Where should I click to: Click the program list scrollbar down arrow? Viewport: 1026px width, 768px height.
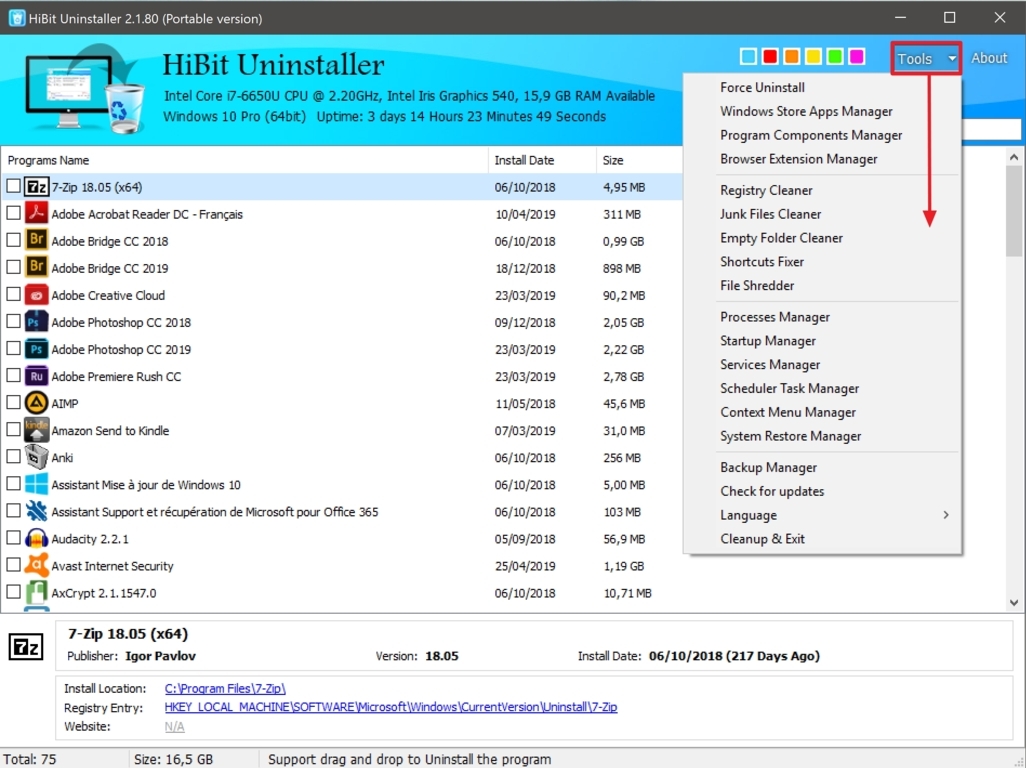(1014, 602)
